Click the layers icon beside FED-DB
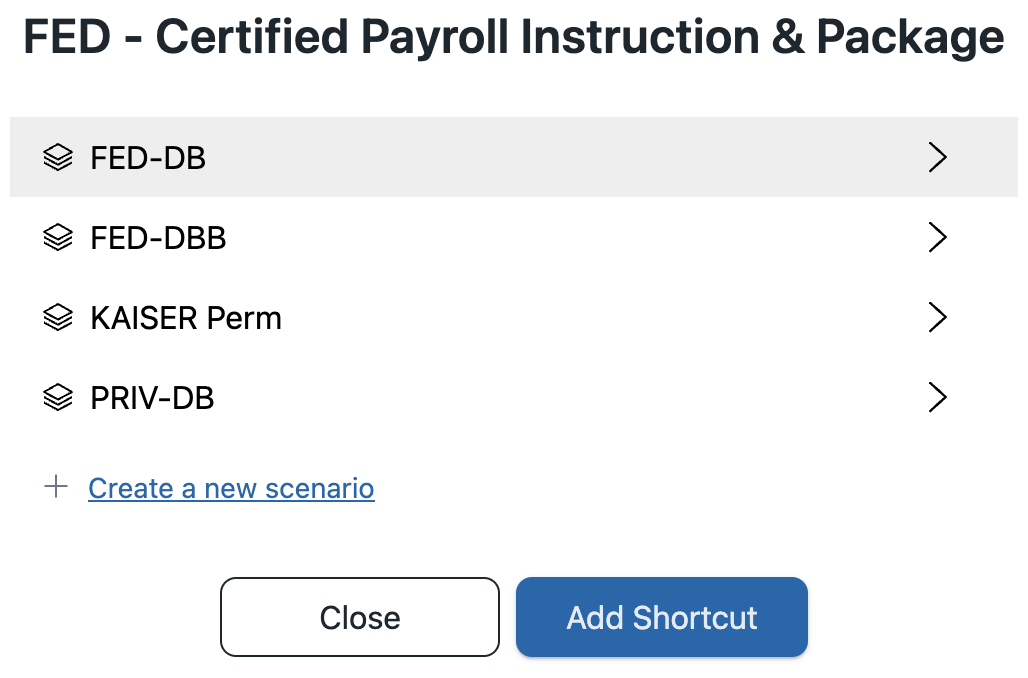Viewport: 1028px width, 678px height. [x=58, y=157]
